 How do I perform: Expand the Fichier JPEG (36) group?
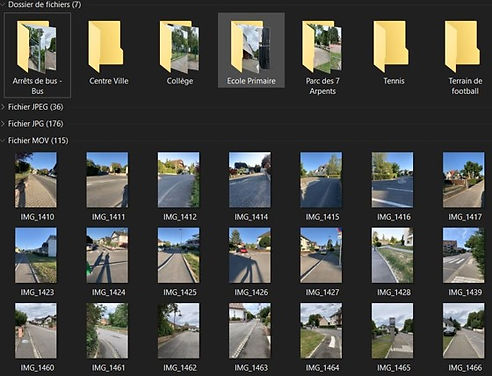[3, 107]
